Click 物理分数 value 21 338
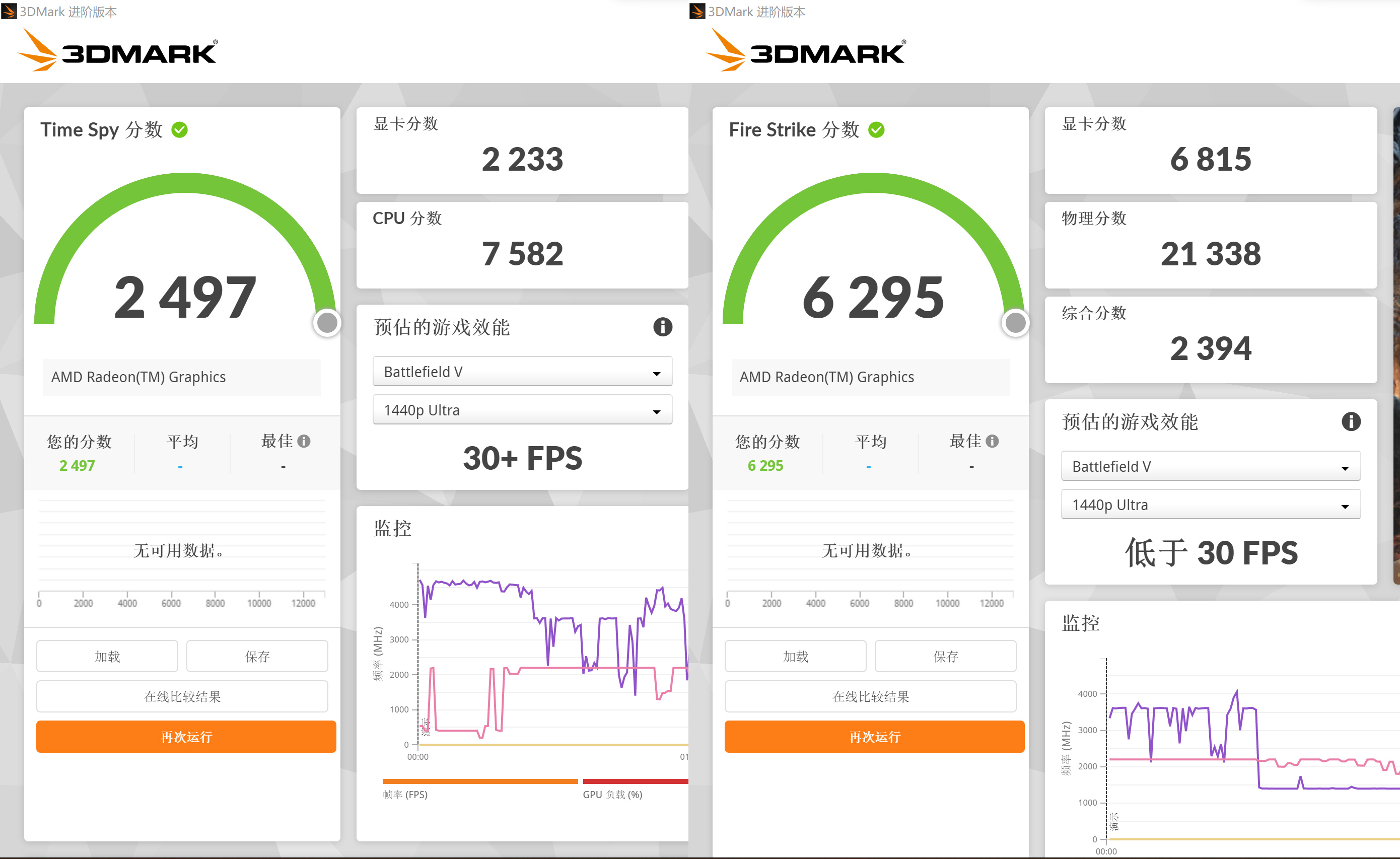The width and height of the screenshot is (1400, 859). coord(1211,253)
